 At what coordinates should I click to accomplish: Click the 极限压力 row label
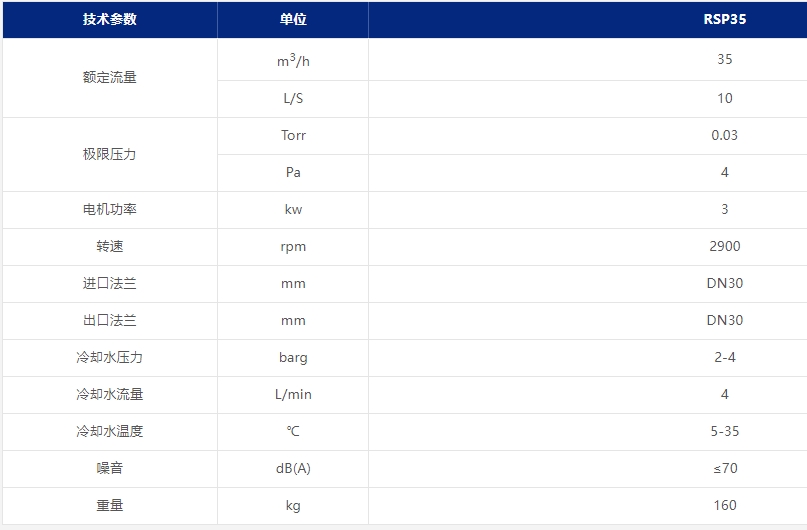tap(110, 154)
